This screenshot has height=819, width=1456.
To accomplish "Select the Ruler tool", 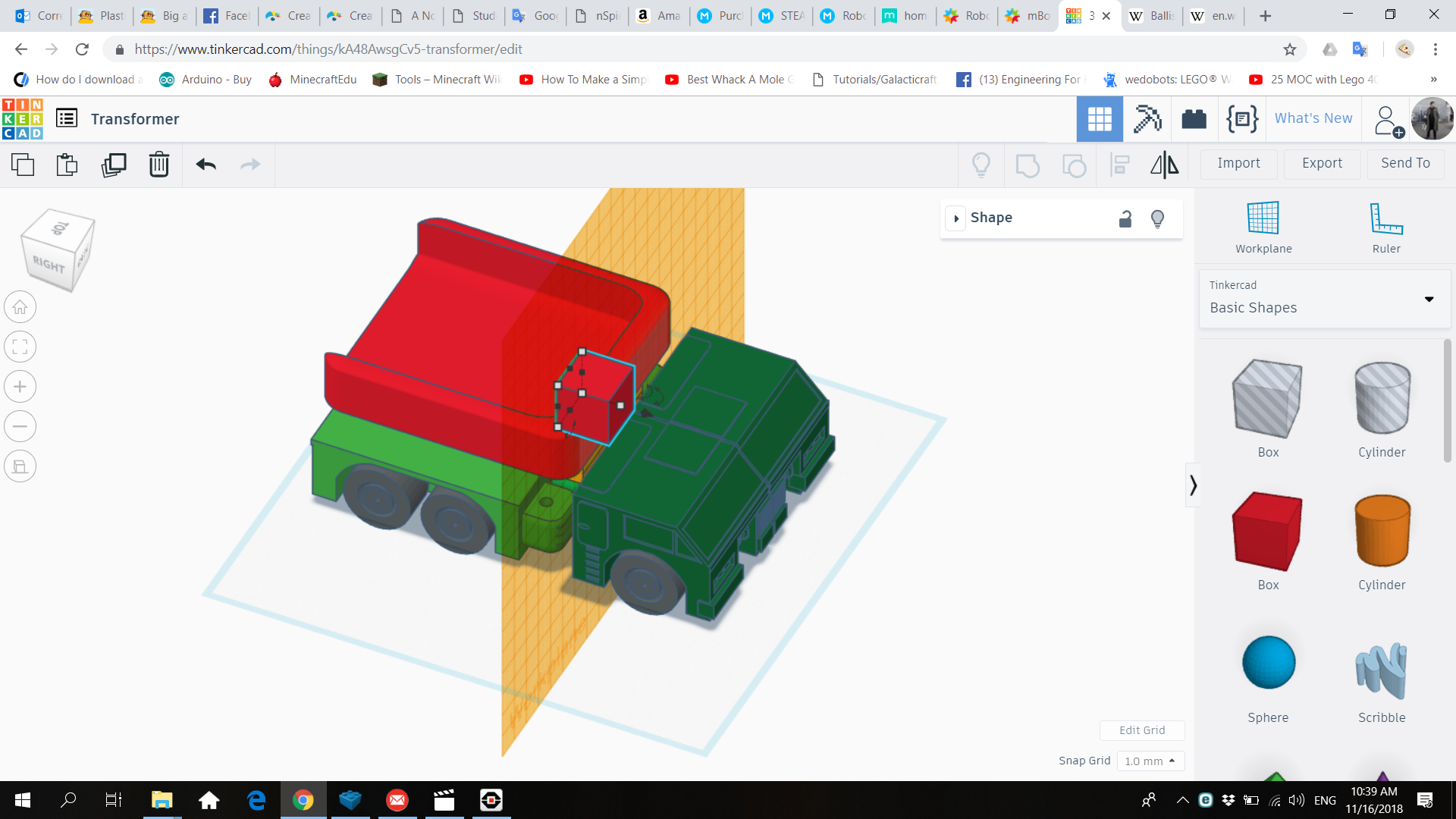I will [1386, 227].
